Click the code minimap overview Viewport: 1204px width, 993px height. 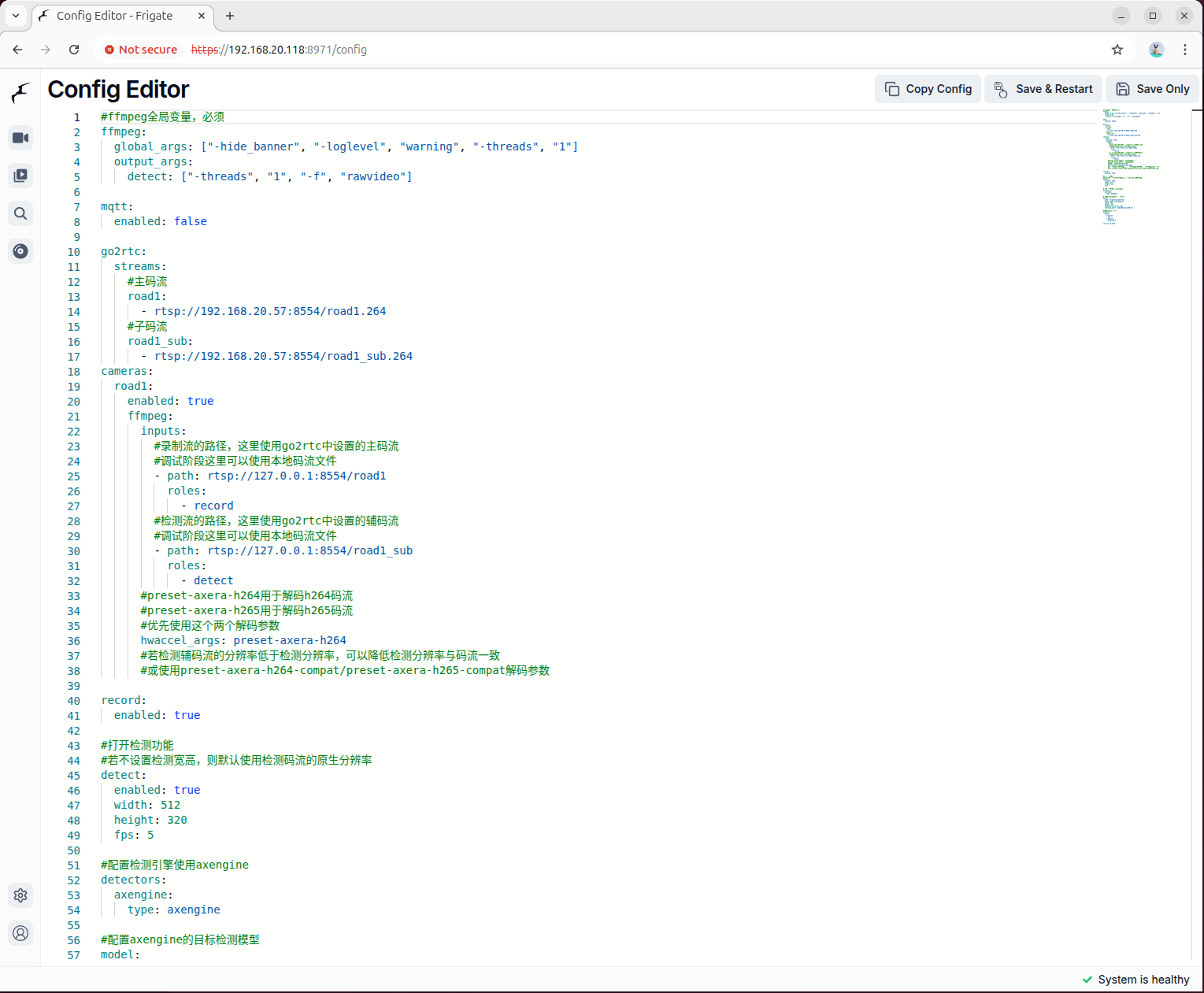point(1130,167)
